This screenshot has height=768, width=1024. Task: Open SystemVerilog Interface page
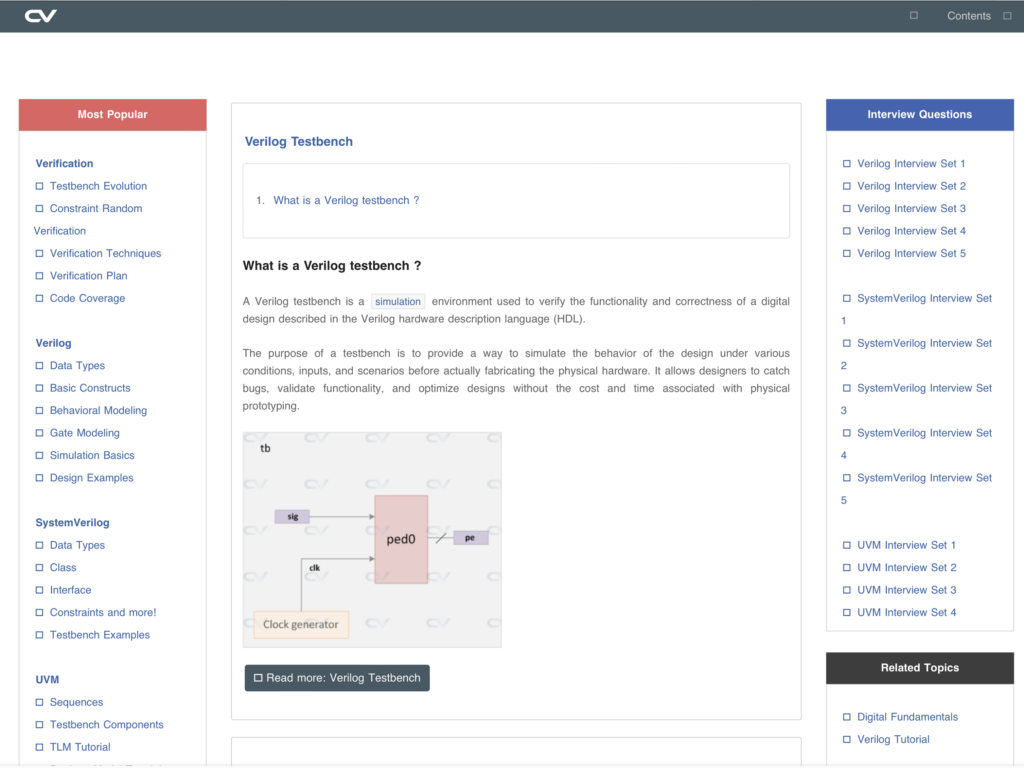(70, 590)
